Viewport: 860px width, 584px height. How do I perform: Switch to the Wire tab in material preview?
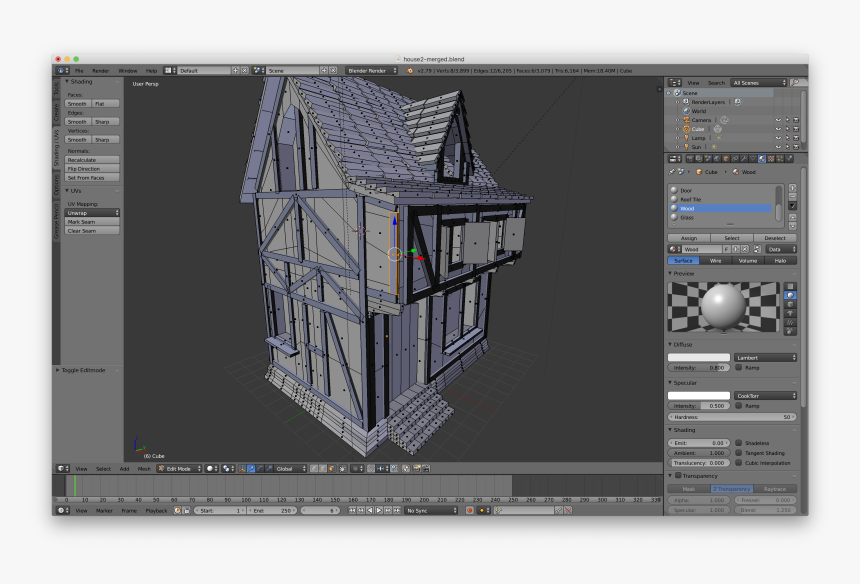717,261
